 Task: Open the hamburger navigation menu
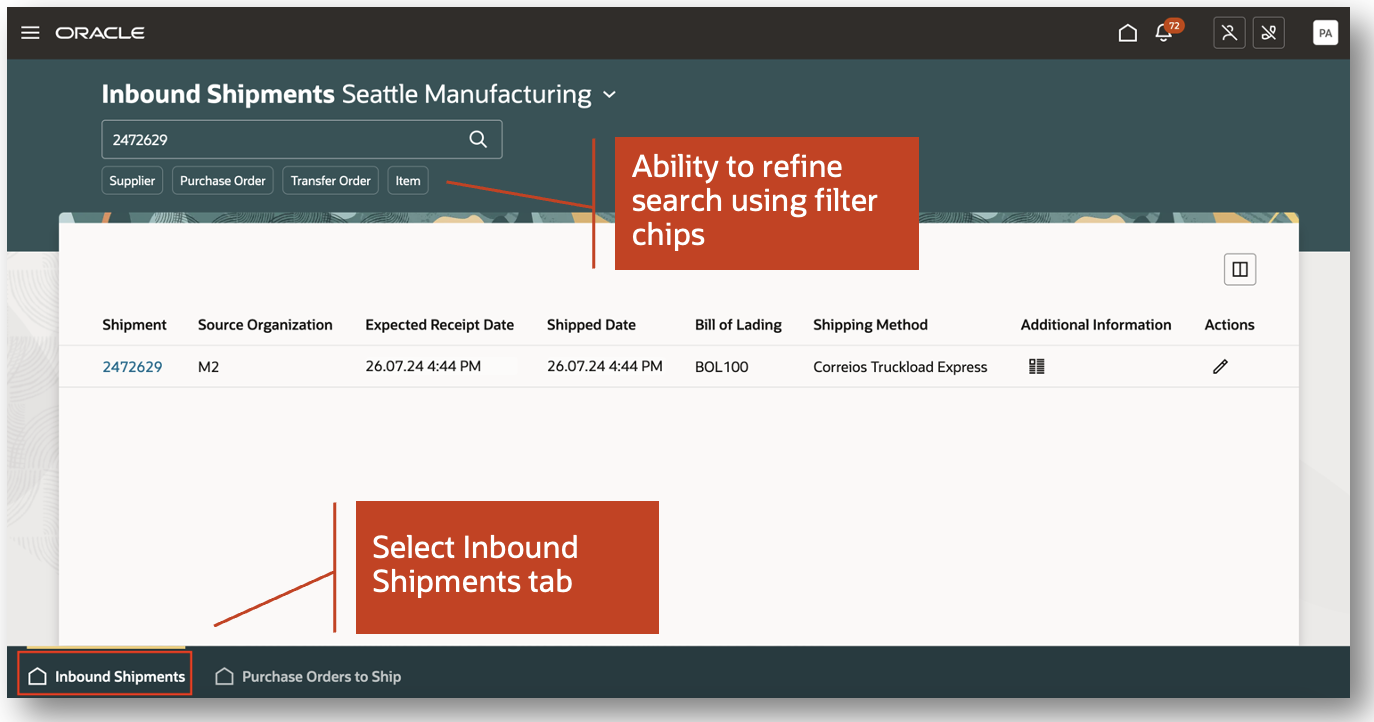coord(30,33)
